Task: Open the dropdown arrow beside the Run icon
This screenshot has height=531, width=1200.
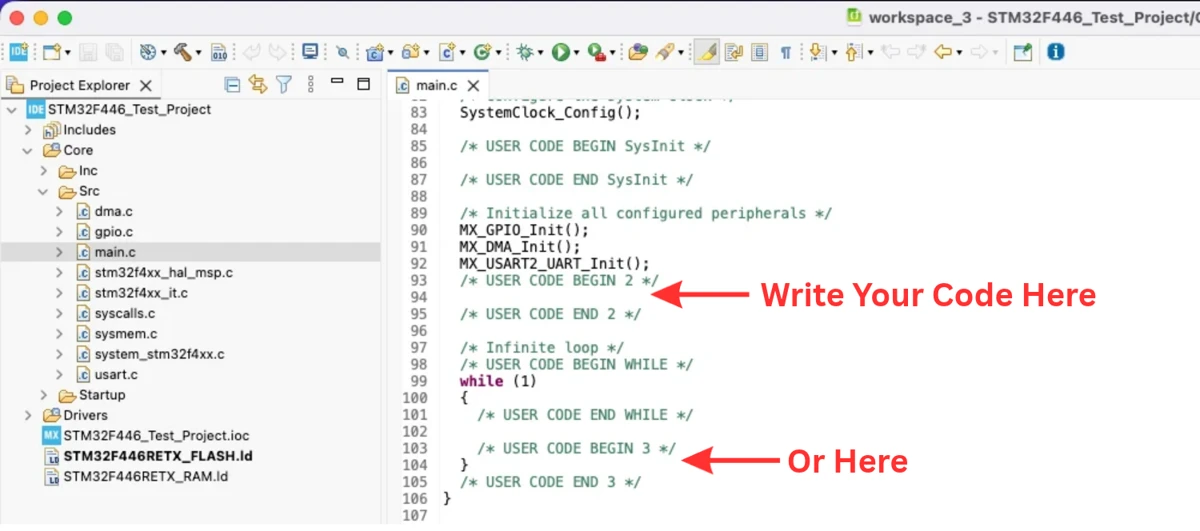Action: 577,53
